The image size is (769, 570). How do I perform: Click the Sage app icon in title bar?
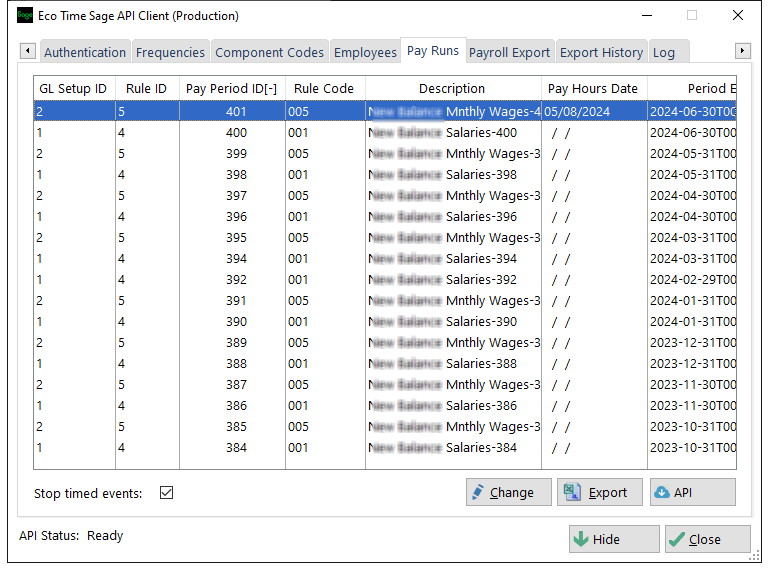(x=25, y=15)
